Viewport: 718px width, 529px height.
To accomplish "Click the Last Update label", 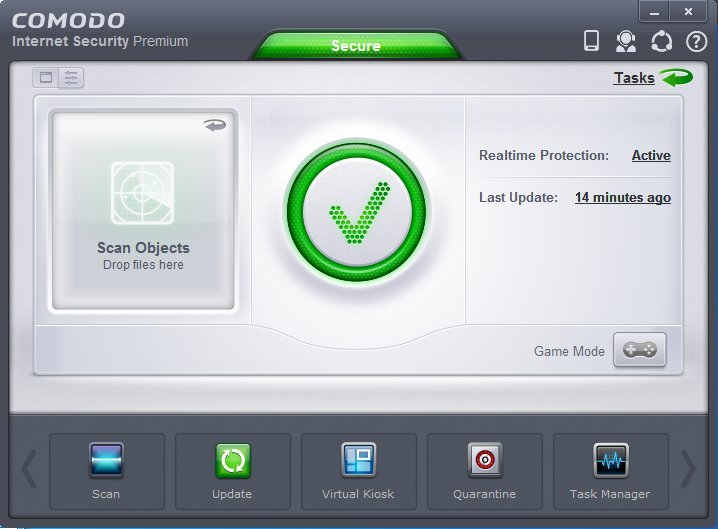I will click(x=518, y=197).
